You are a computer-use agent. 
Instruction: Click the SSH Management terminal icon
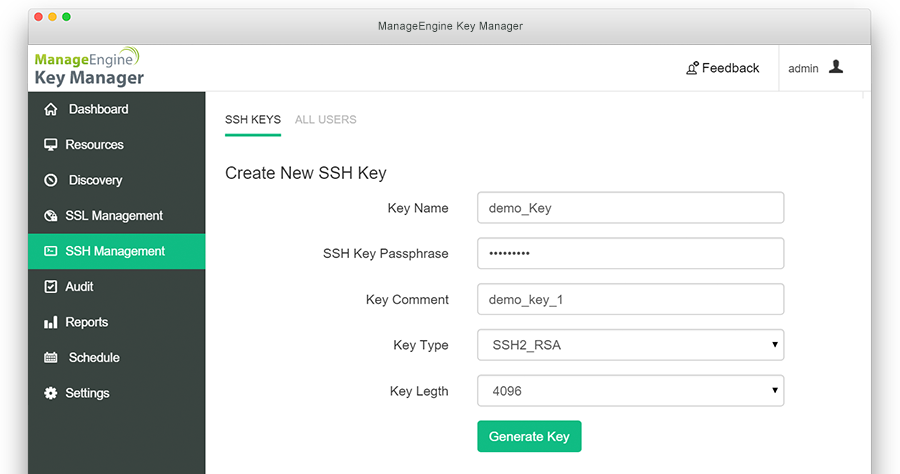click(x=51, y=252)
